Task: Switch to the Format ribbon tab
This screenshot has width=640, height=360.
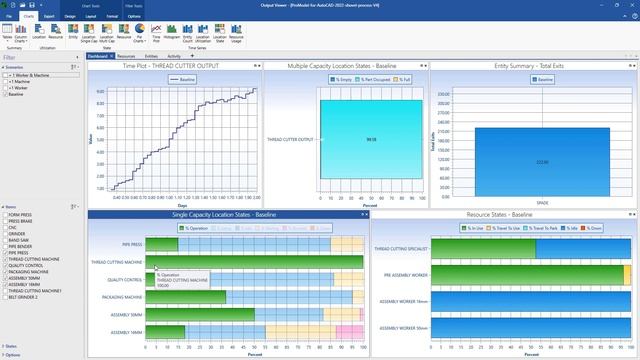Action: tap(112, 16)
